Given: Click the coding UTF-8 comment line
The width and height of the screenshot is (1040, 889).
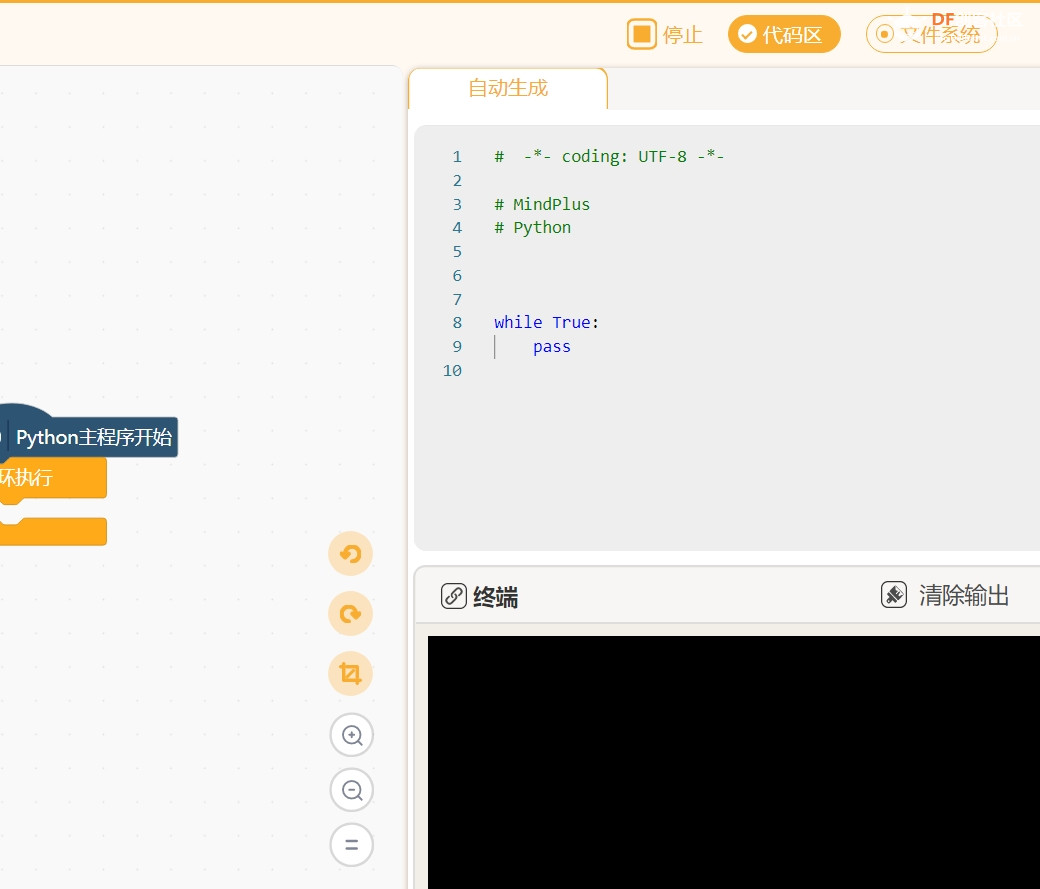Looking at the screenshot, I should coord(609,157).
